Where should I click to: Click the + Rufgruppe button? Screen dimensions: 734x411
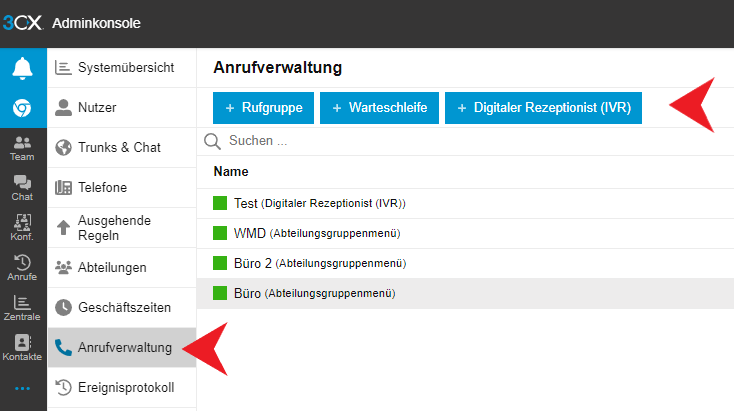click(x=264, y=107)
